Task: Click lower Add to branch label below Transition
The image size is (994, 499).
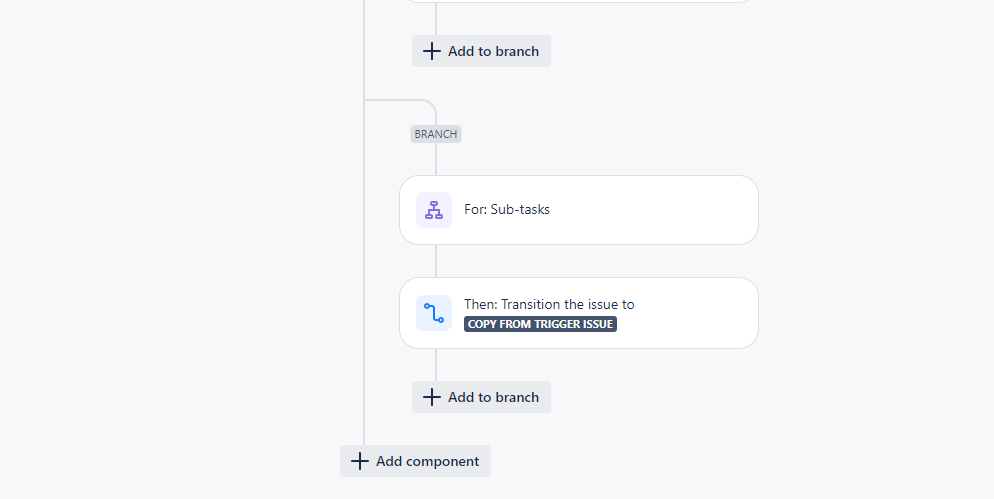Action: [x=493, y=398]
